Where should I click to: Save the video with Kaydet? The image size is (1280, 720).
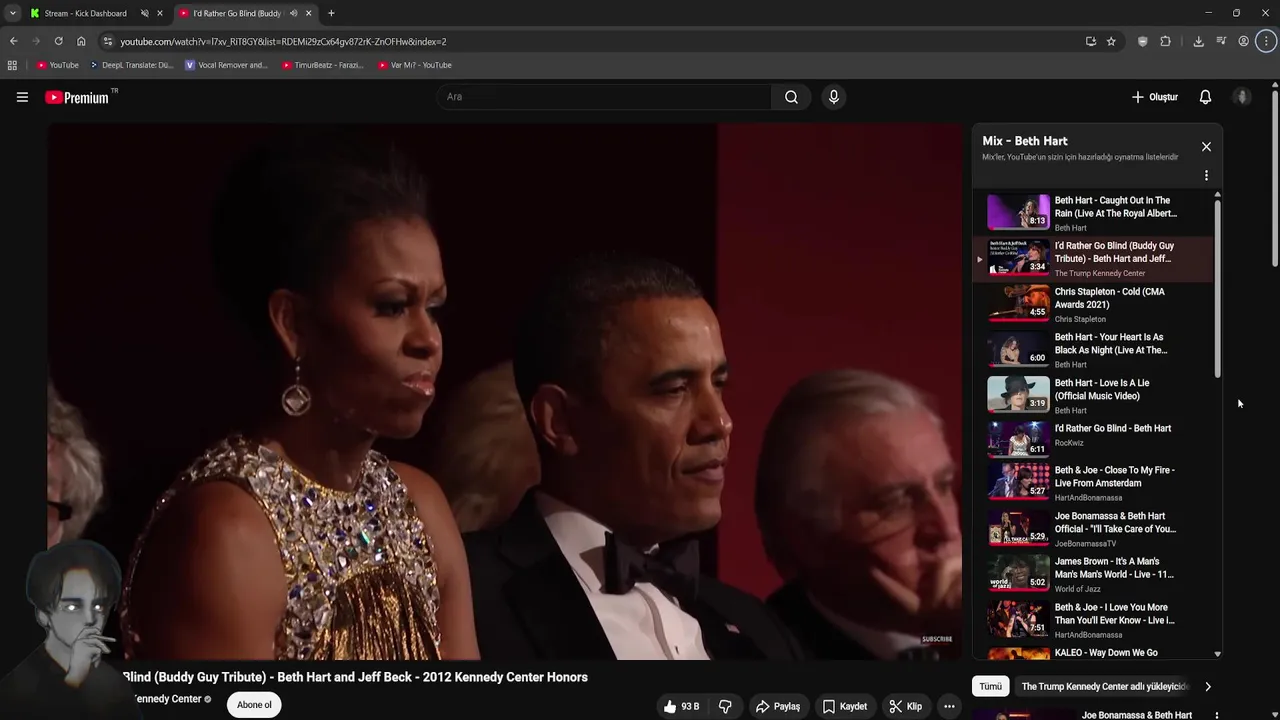point(845,706)
